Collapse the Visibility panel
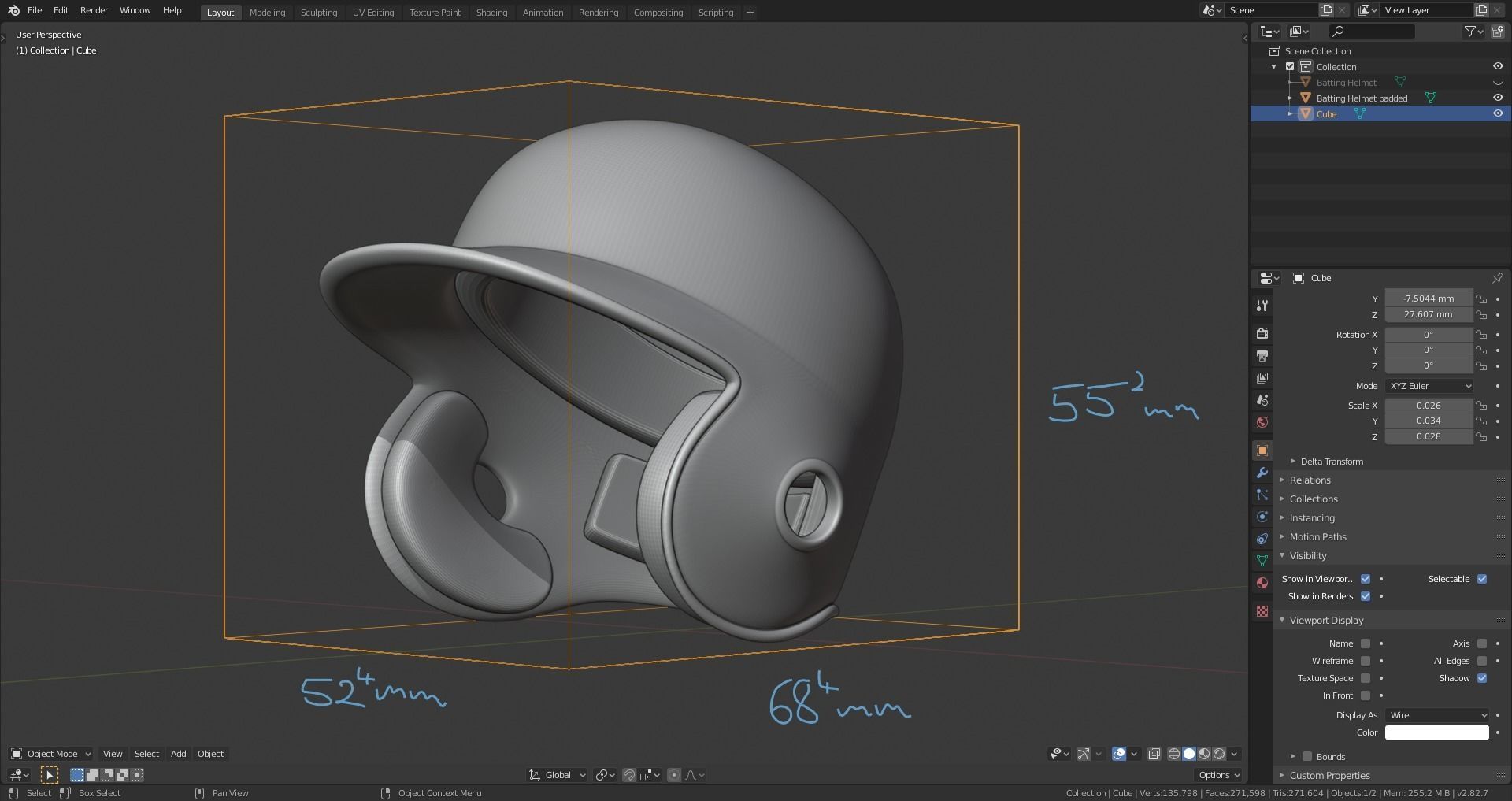This screenshot has height=801, width=1512. [x=1308, y=556]
